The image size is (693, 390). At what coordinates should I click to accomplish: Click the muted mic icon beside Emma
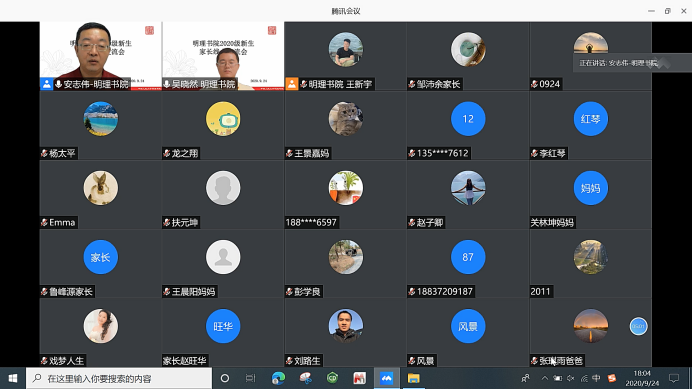pos(44,222)
